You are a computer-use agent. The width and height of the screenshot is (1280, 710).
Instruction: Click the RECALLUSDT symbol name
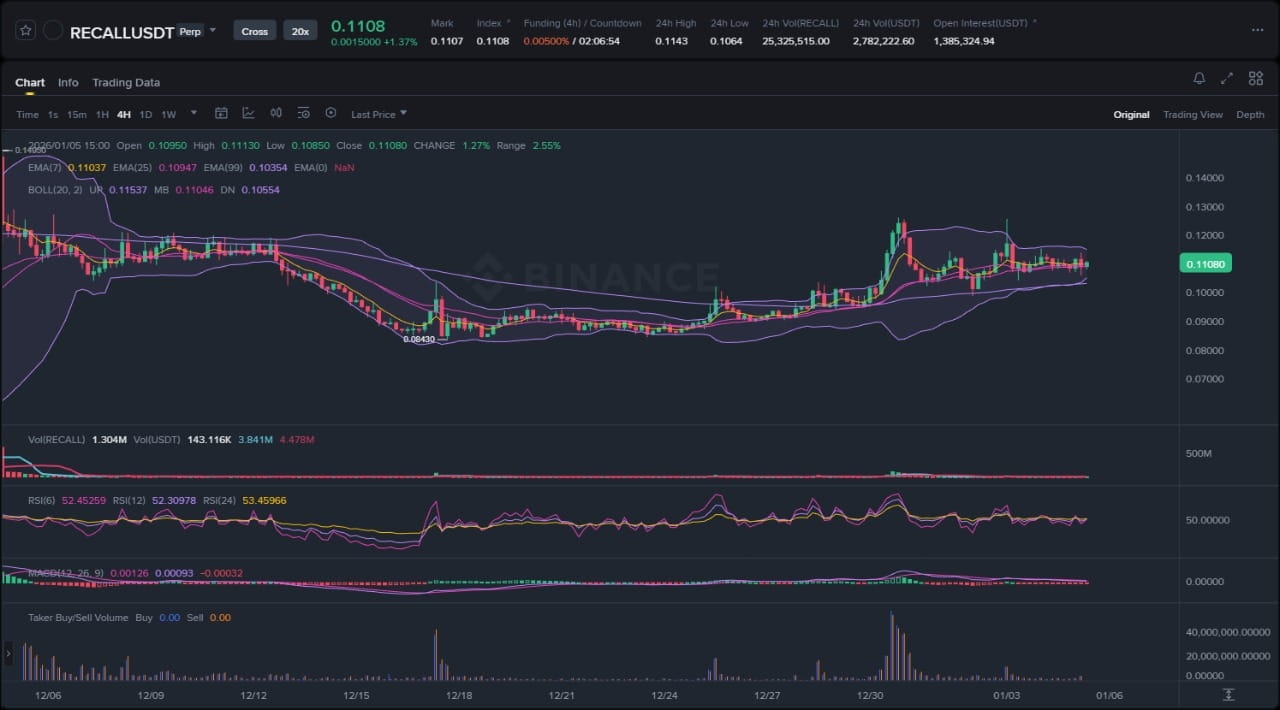pos(122,32)
